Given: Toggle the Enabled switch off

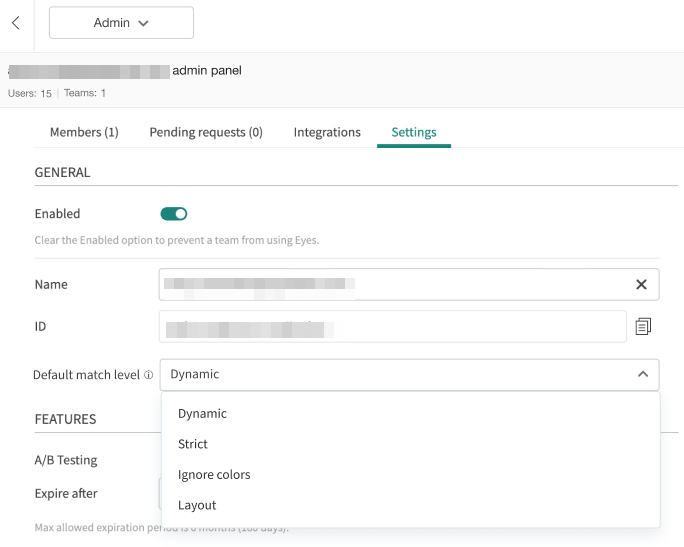Looking at the screenshot, I should click(x=174, y=214).
